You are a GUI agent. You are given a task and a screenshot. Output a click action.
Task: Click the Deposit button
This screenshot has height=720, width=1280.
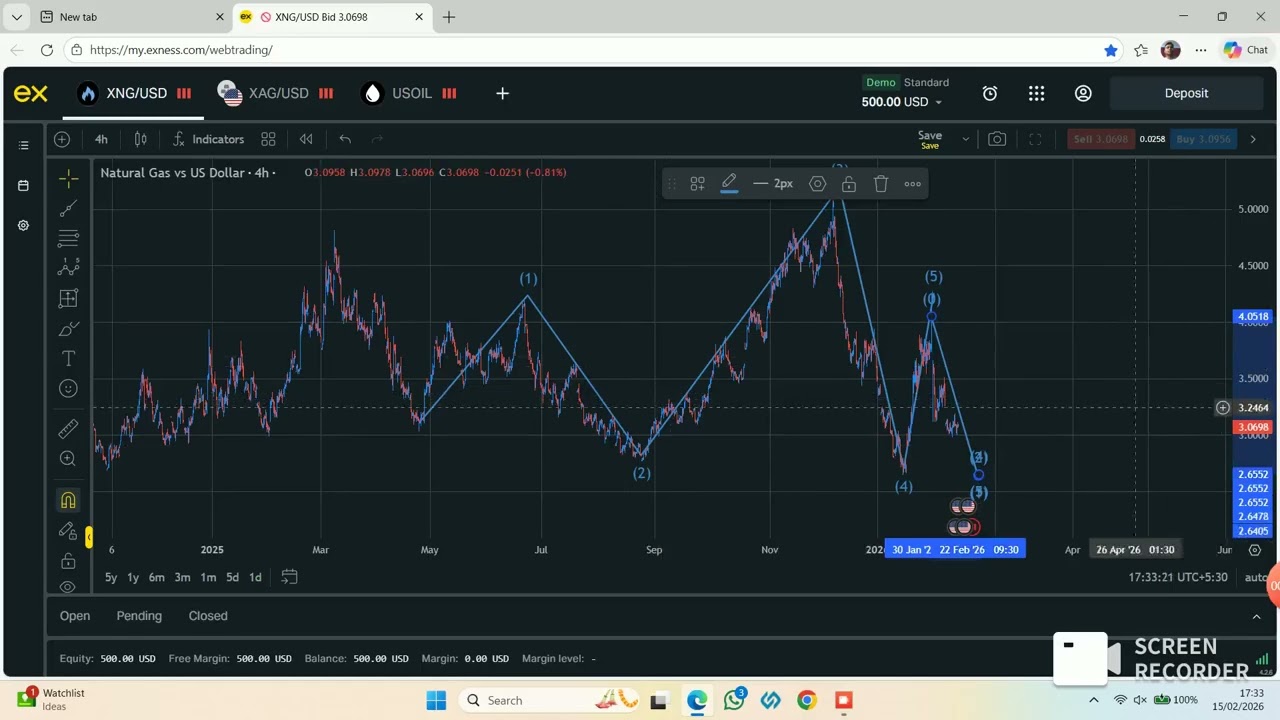coord(1186,93)
